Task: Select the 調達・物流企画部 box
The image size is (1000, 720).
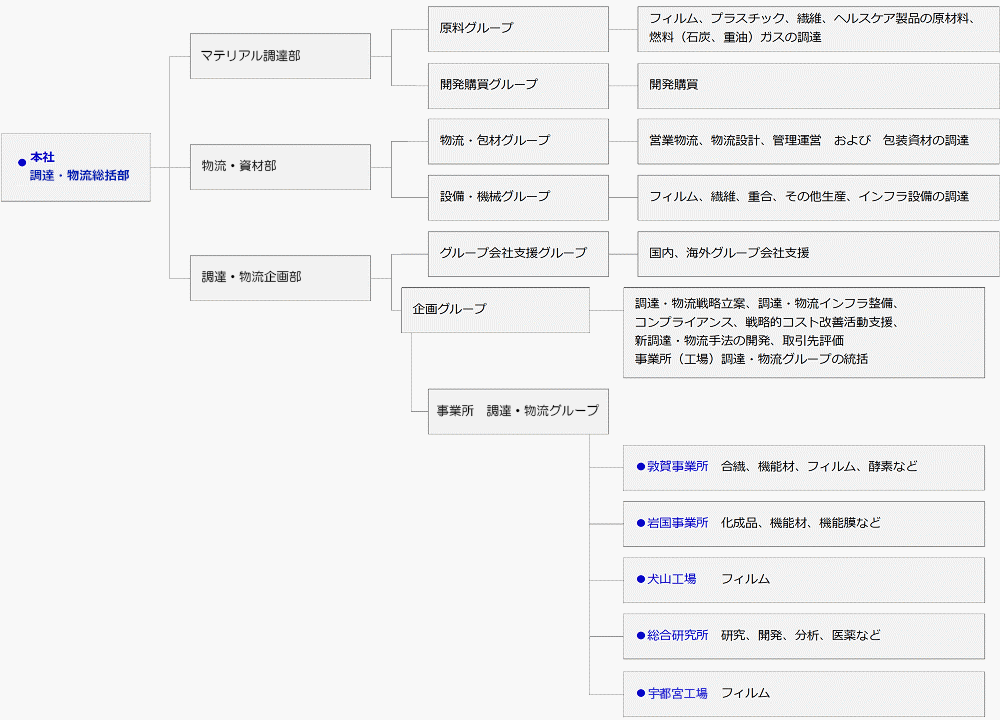Action: point(280,277)
